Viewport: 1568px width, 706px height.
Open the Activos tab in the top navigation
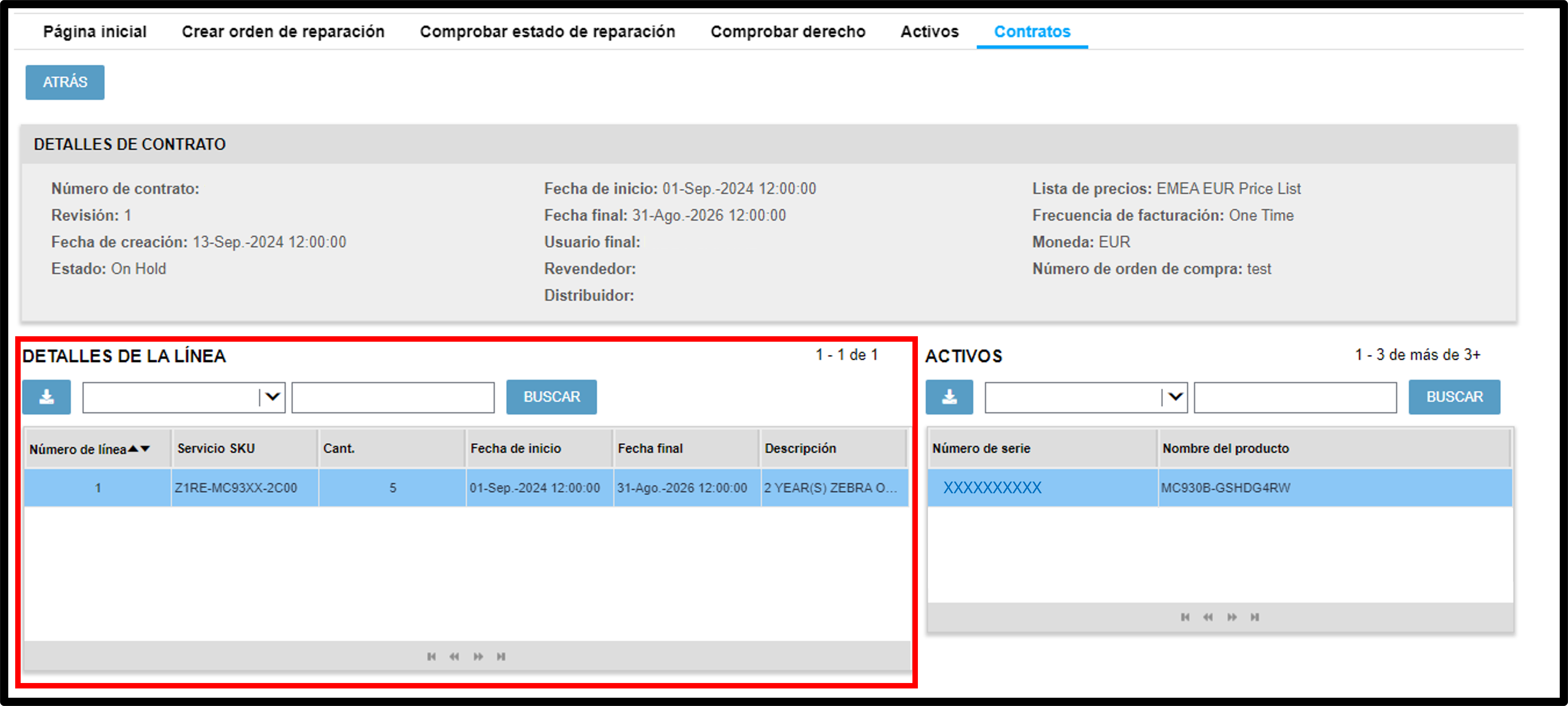pos(930,32)
